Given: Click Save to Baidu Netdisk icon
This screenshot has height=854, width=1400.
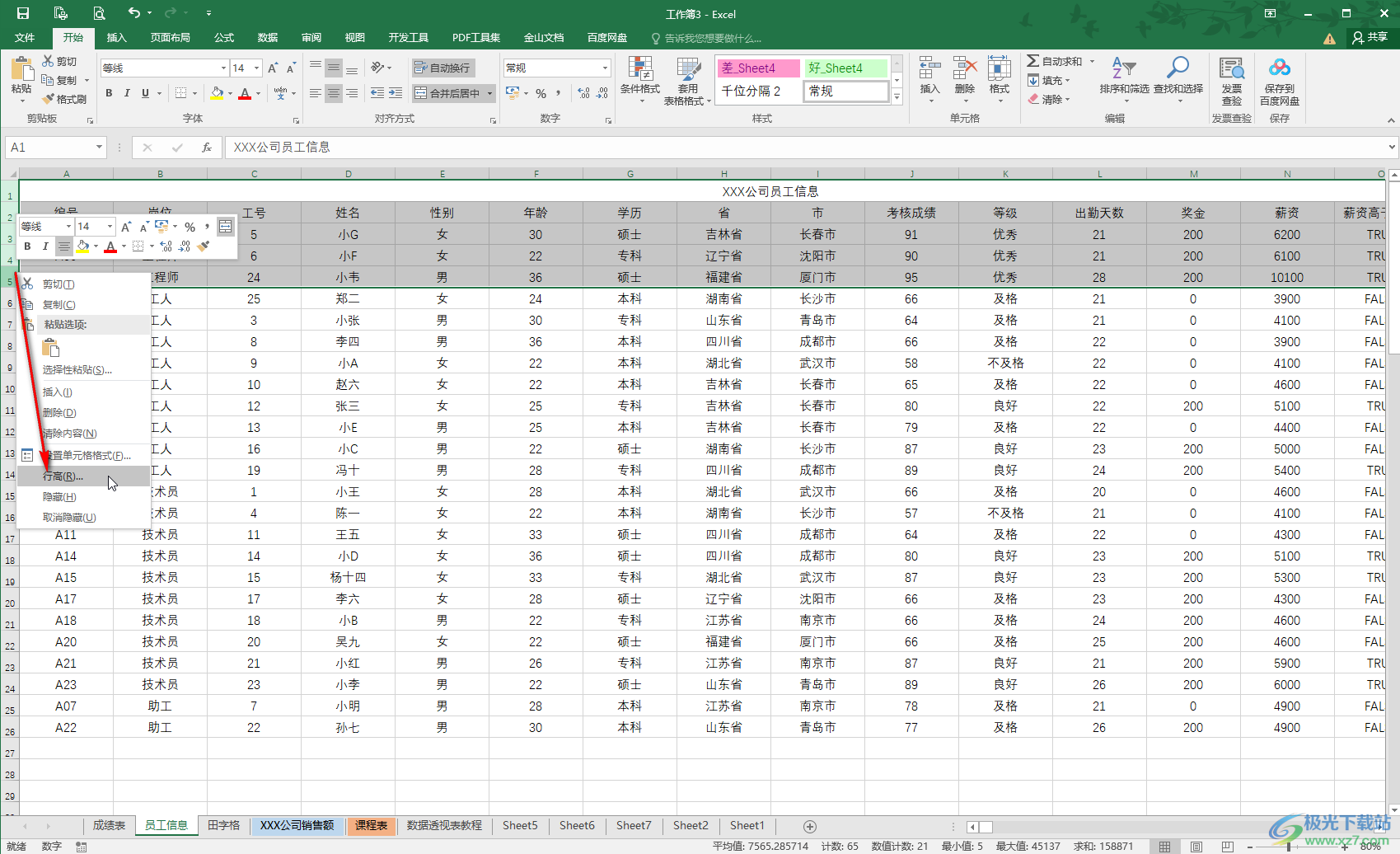Looking at the screenshot, I should pos(1280,68).
